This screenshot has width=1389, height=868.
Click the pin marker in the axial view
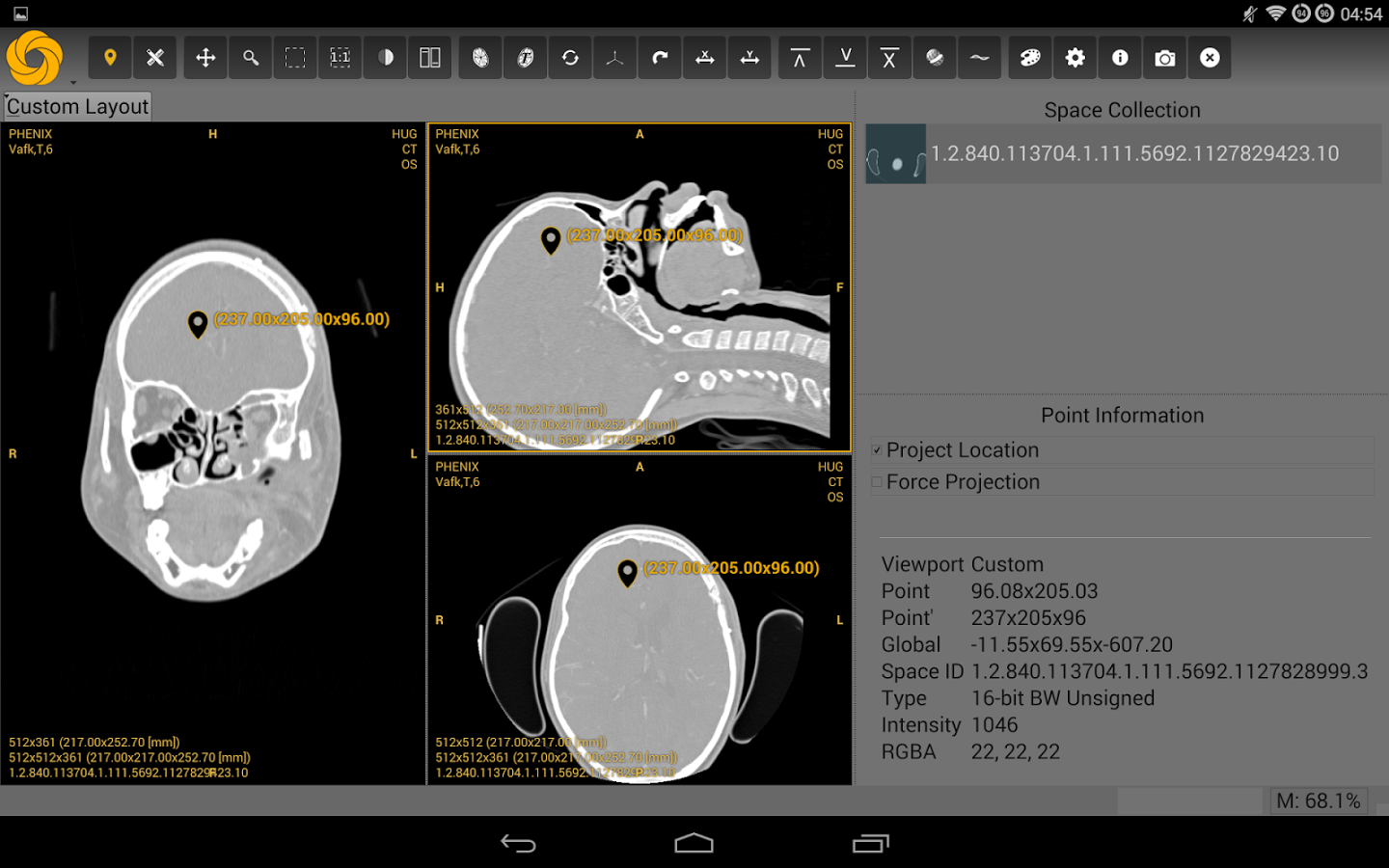pos(627,573)
